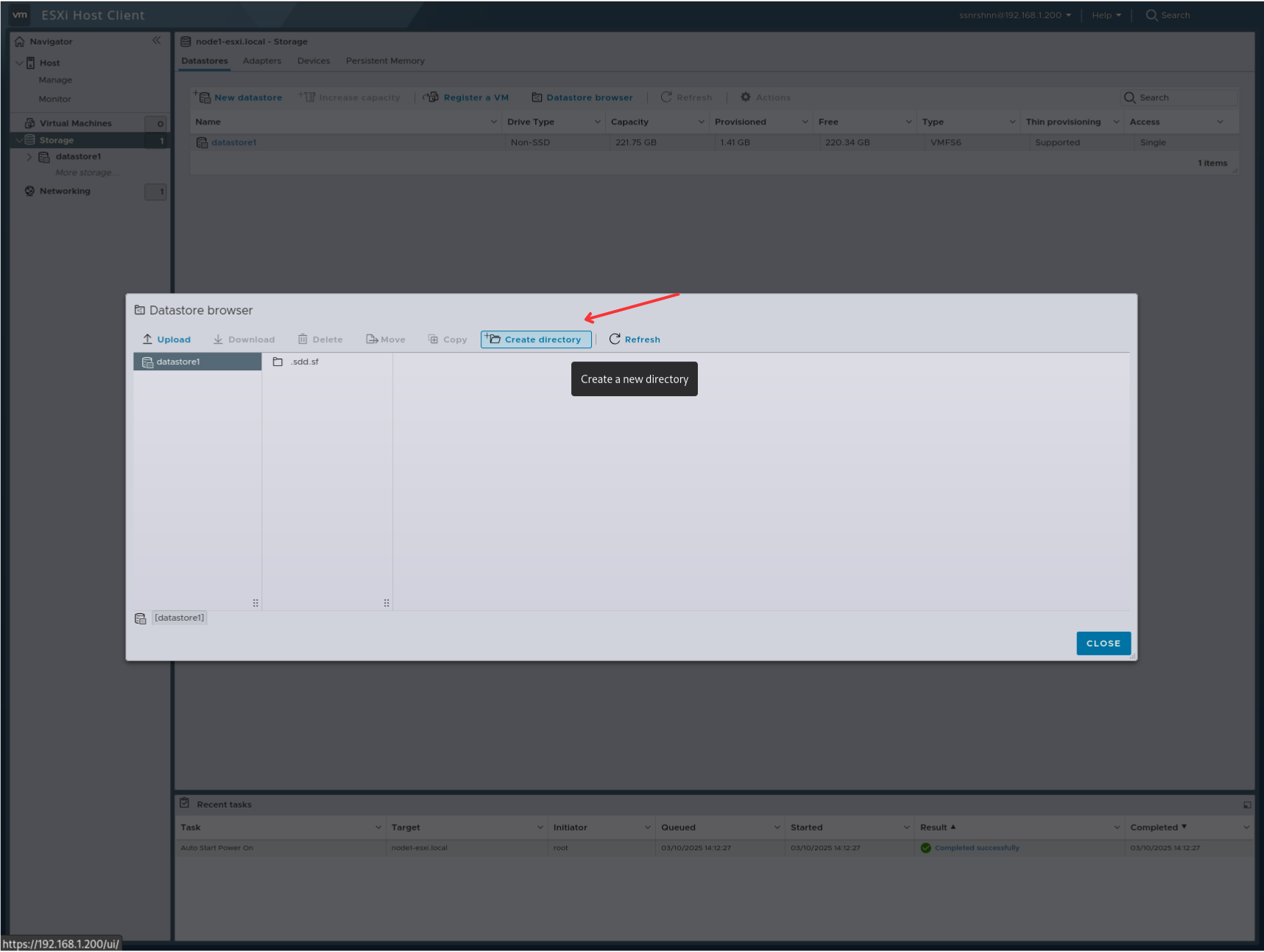Click the Copy icon in Datastore browser
The image size is (1264, 952).
pyautogui.click(x=432, y=339)
